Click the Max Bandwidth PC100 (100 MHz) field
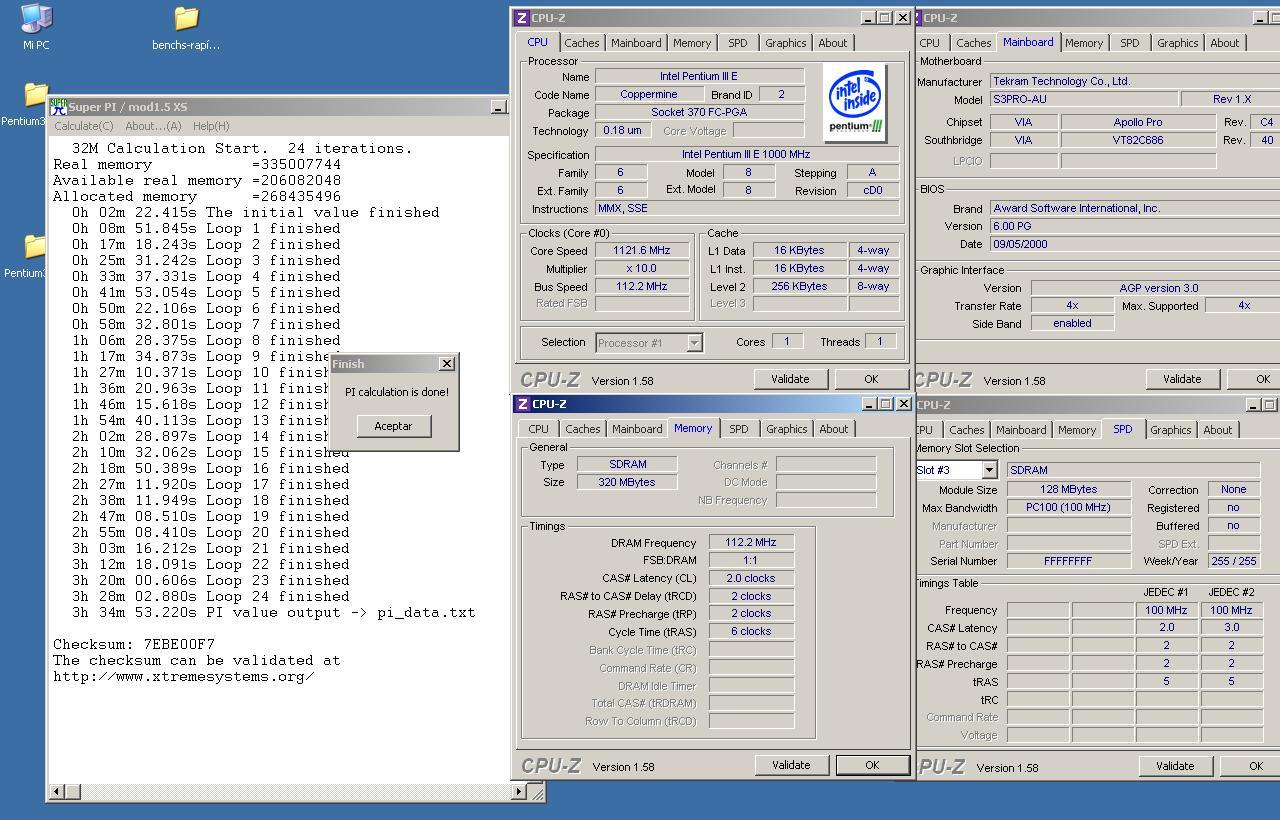 tap(1069, 508)
